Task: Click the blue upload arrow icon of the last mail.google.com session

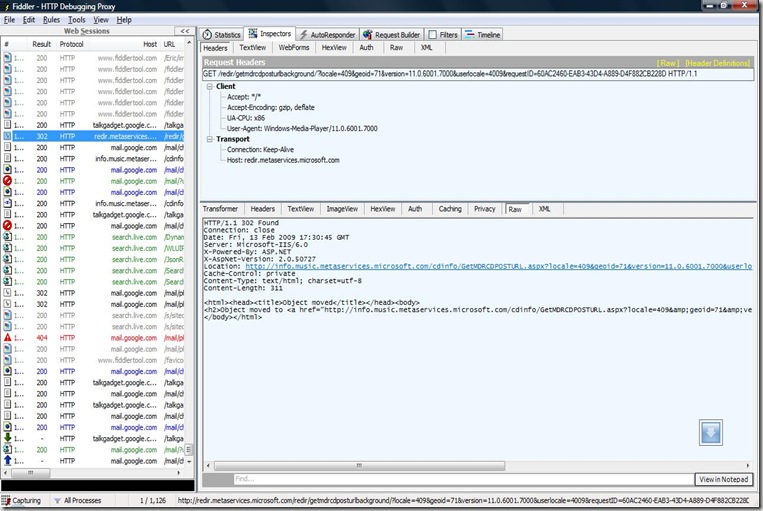Action: tap(7, 460)
